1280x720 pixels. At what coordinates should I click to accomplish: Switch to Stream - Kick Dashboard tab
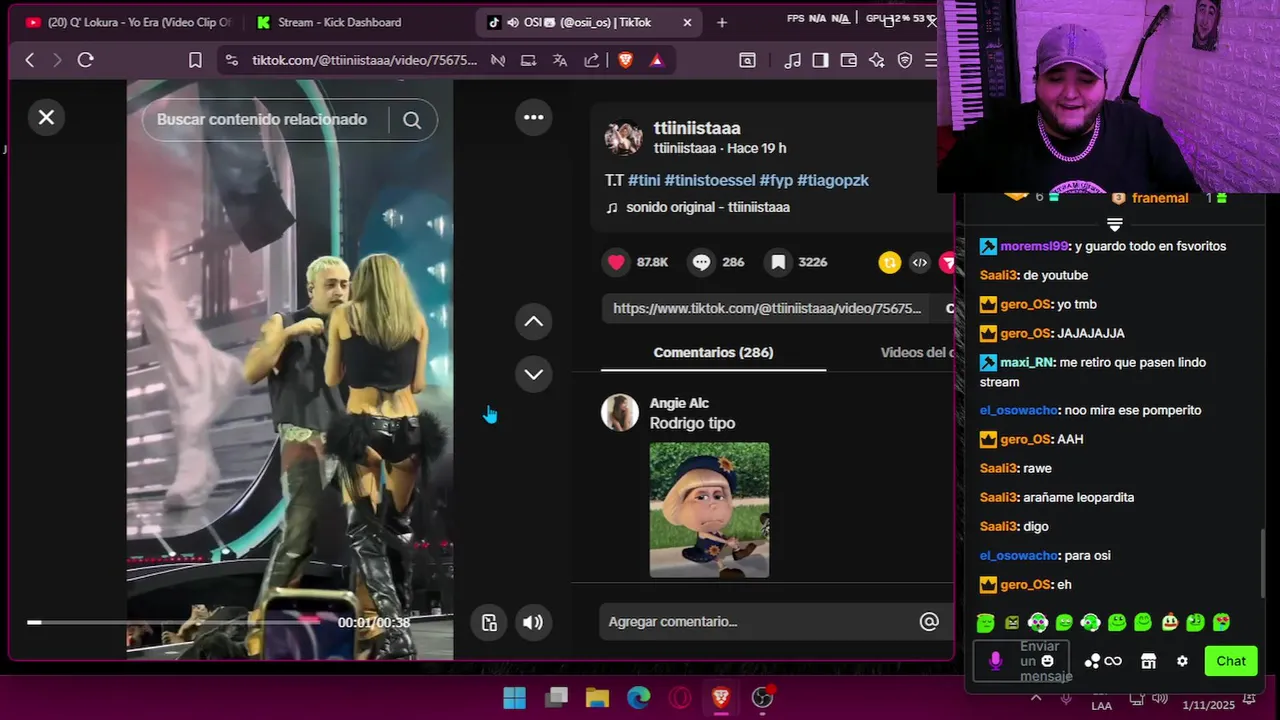point(330,22)
